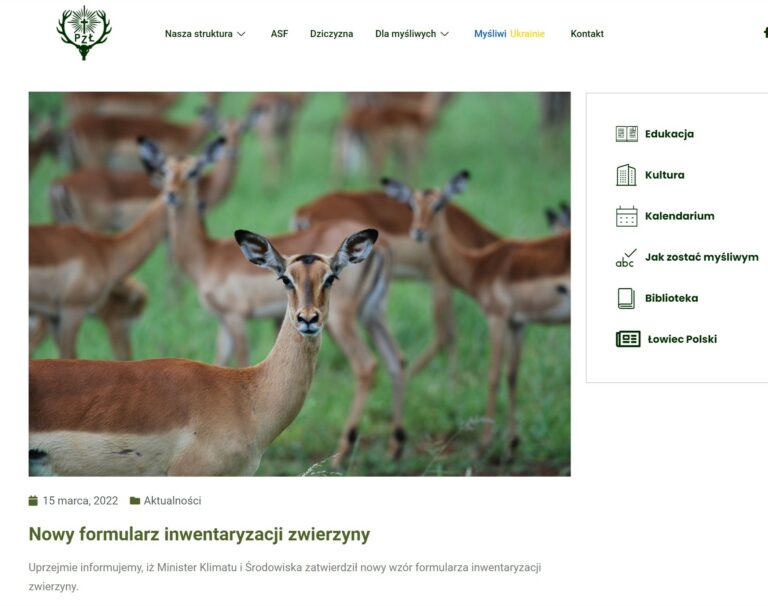
Task: Go to the Dziczyzna menu item
Action: pos(332,34)
